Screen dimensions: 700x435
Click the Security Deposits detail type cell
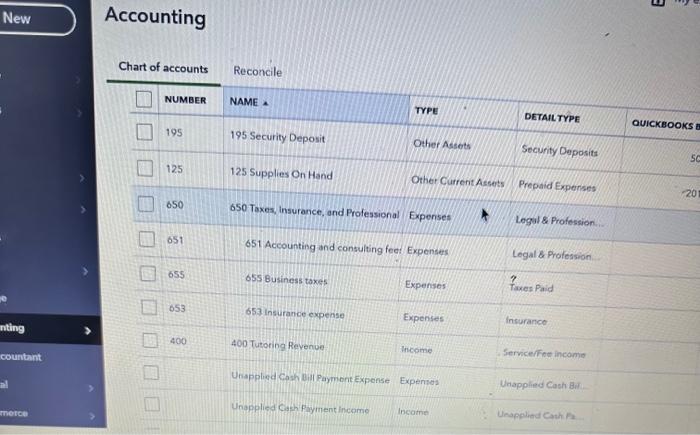click(x=559, y=151)
